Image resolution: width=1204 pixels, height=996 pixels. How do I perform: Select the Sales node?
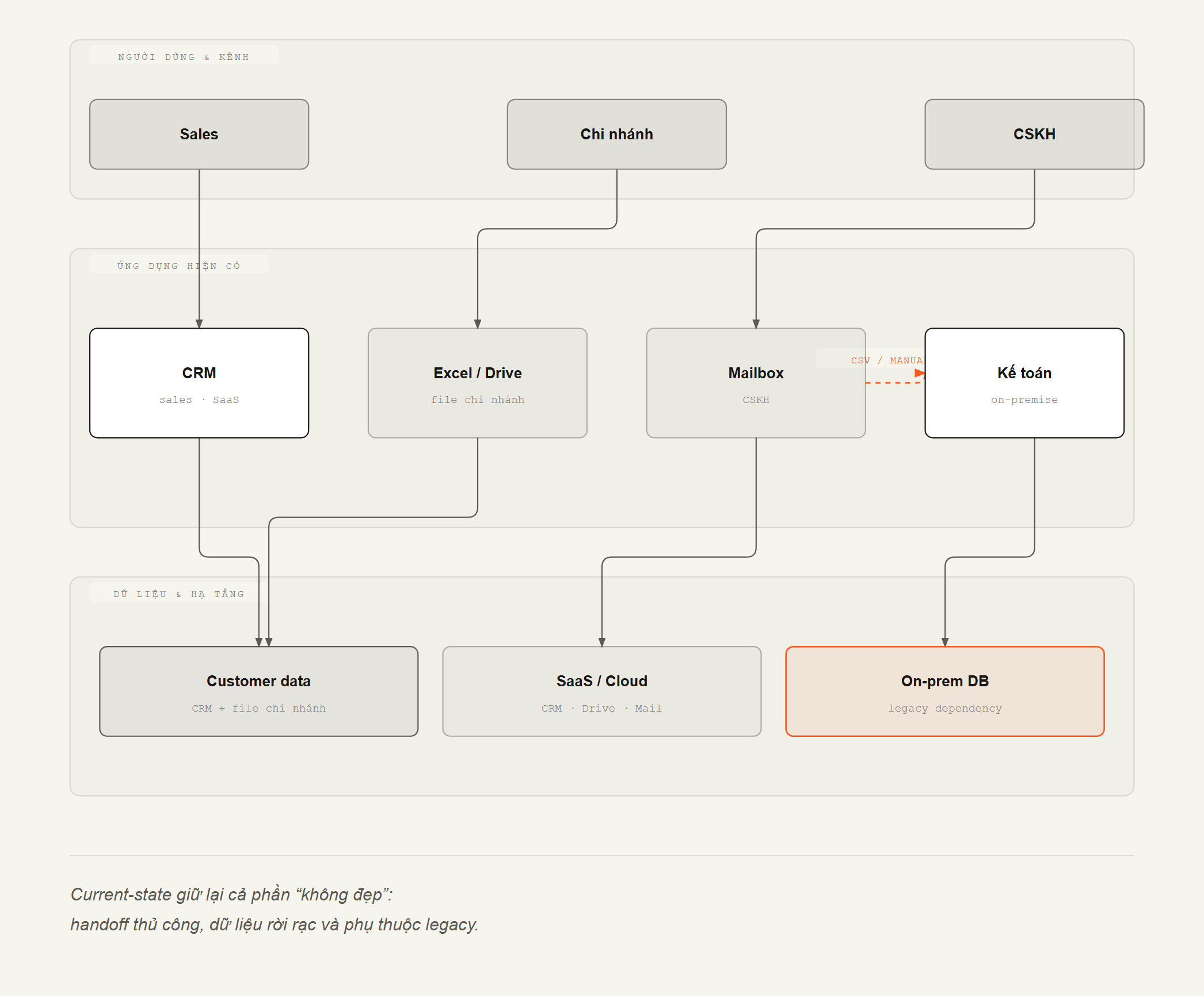click(x=199, y=134)
